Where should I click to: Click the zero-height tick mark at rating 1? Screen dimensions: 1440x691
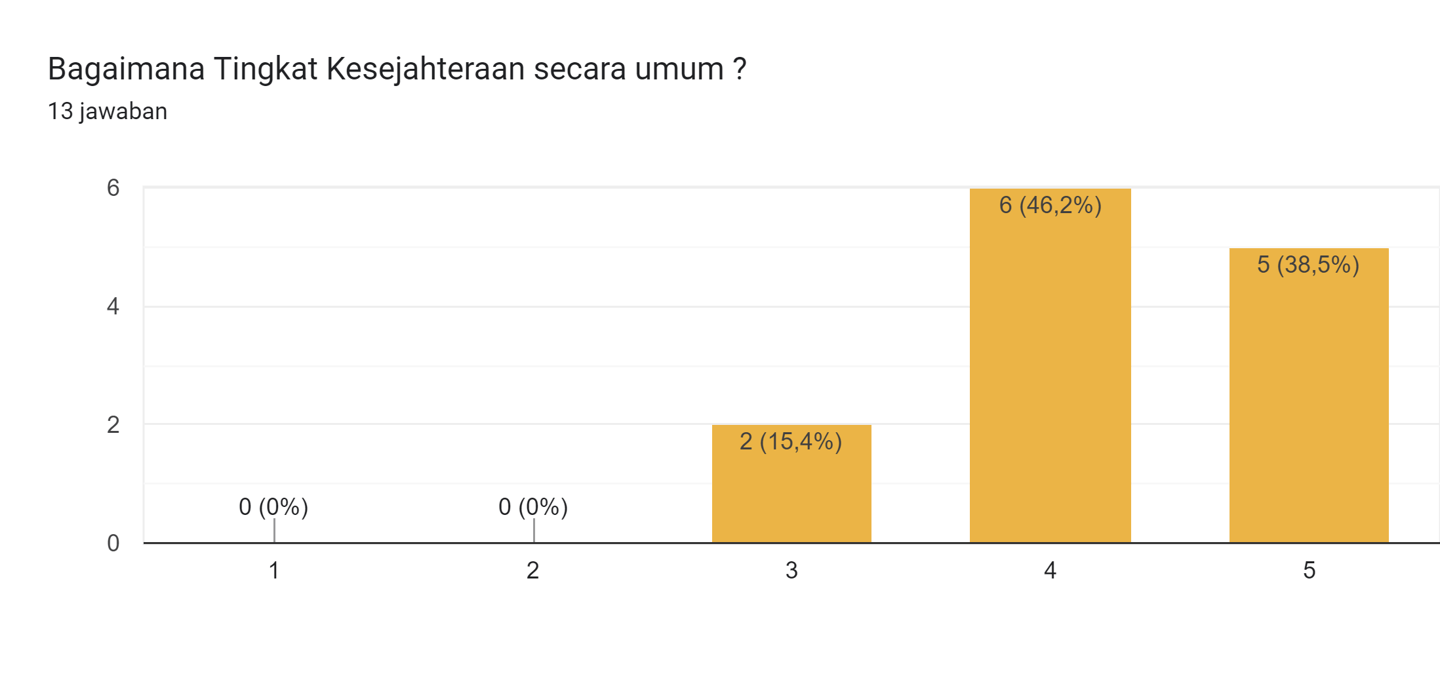pyautogui.click(x=274, y=531)
